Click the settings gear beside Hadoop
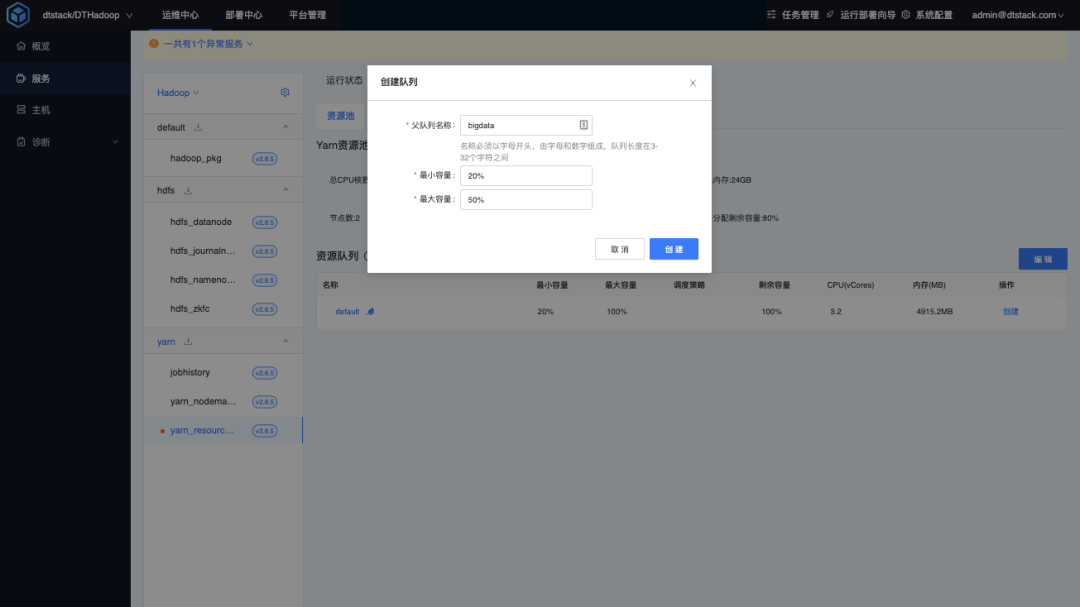This screenshot has width=1080, height=607. point(285,93)
